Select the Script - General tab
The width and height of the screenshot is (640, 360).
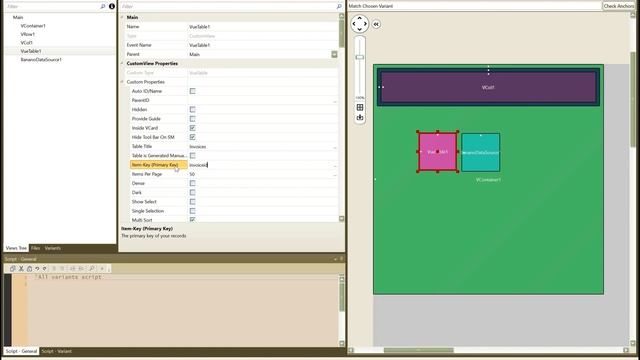(x=21, y=351)
